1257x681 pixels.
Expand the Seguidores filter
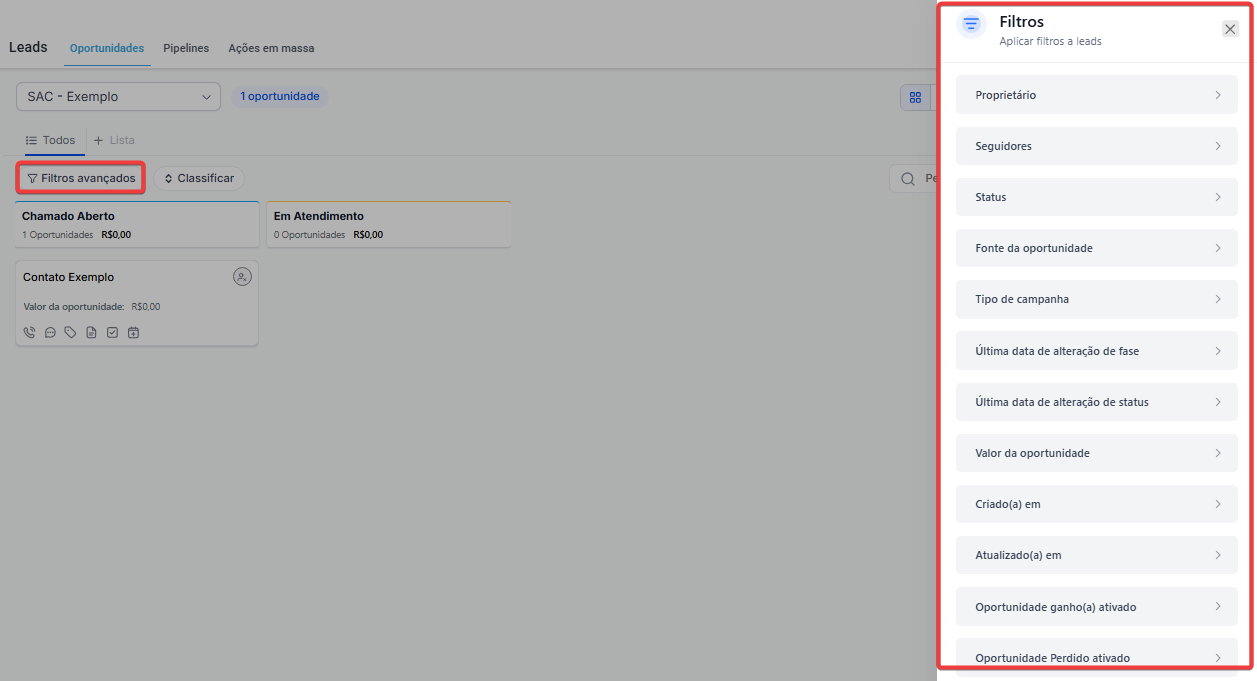point(1097,146)
